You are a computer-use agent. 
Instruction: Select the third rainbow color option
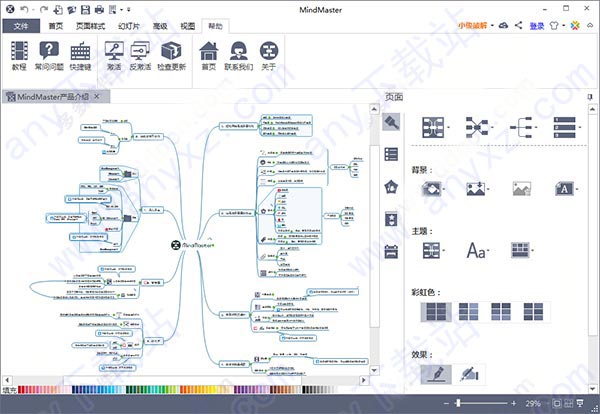[501, 311]
